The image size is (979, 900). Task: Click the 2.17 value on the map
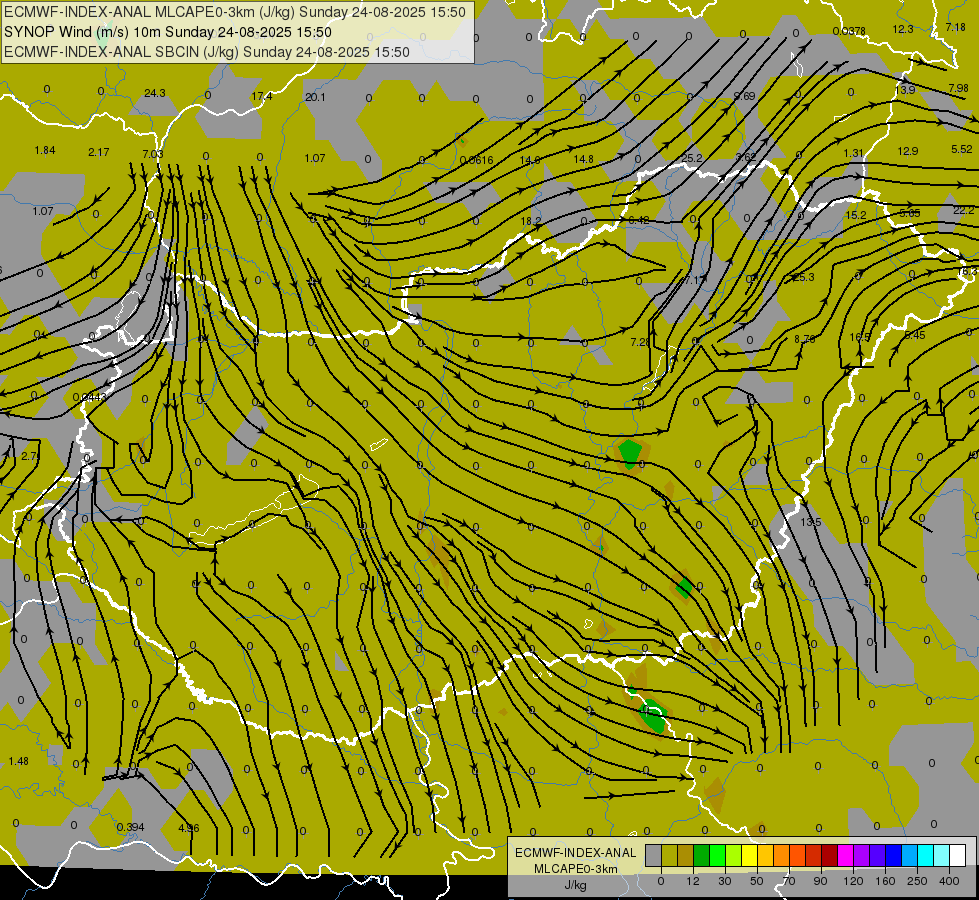99,152
